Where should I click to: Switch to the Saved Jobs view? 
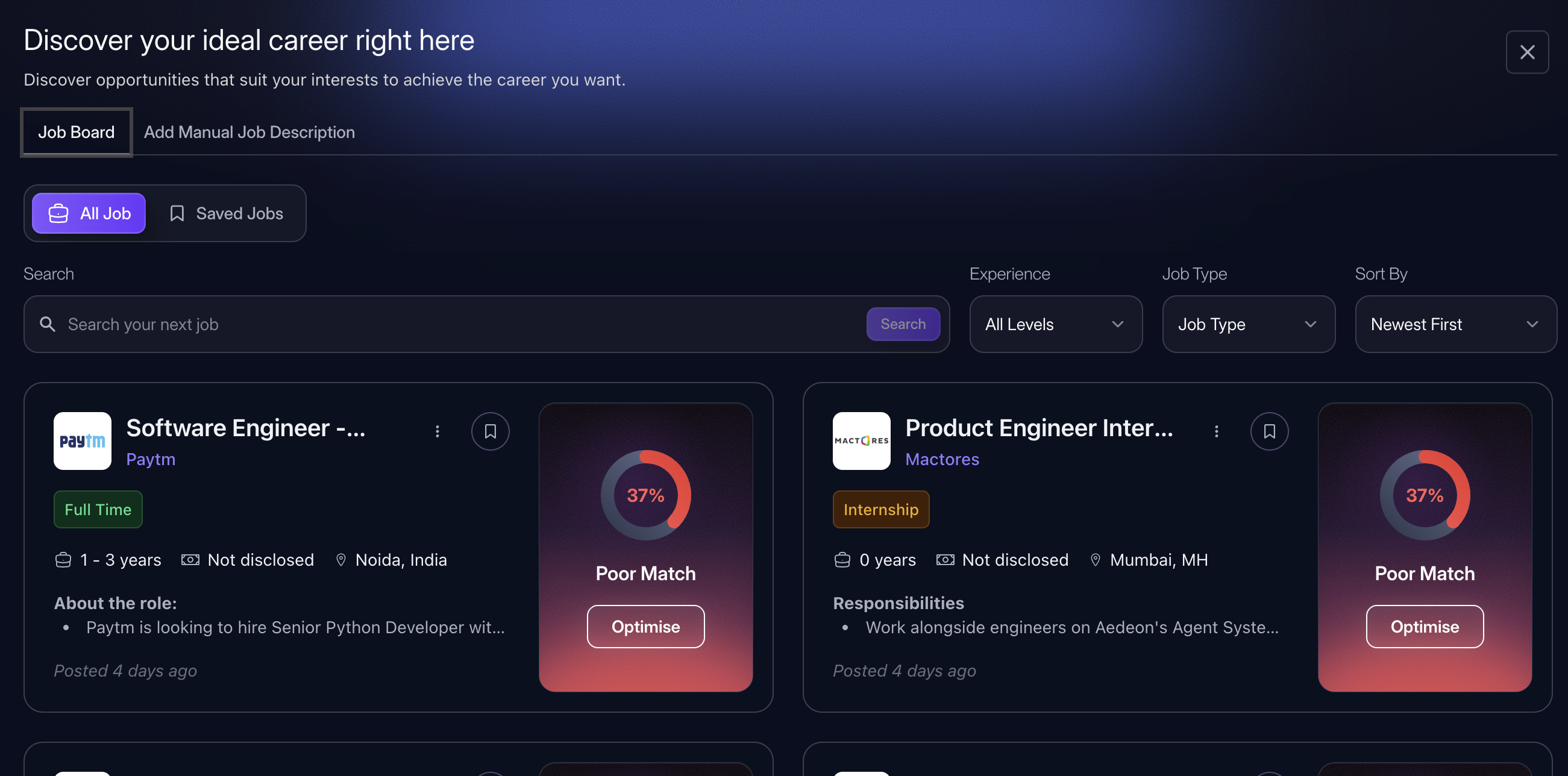tap(226, 213)
